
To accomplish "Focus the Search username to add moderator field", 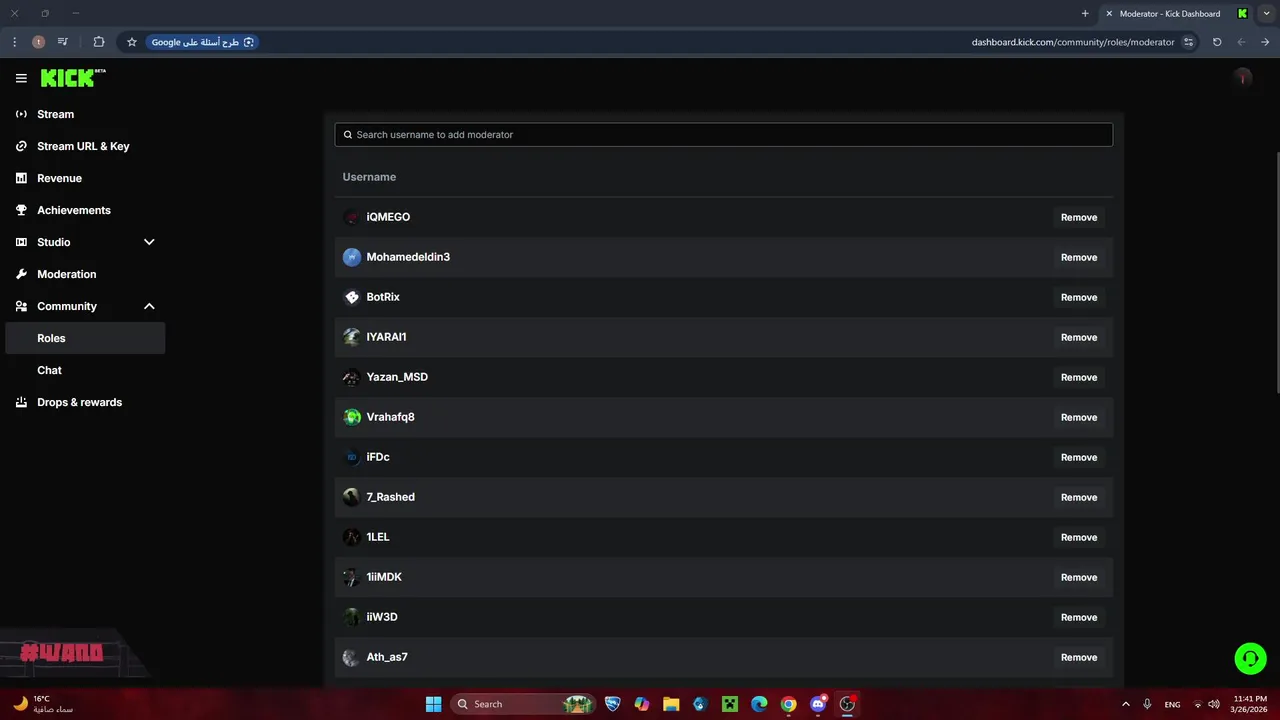I will point(723,134).
